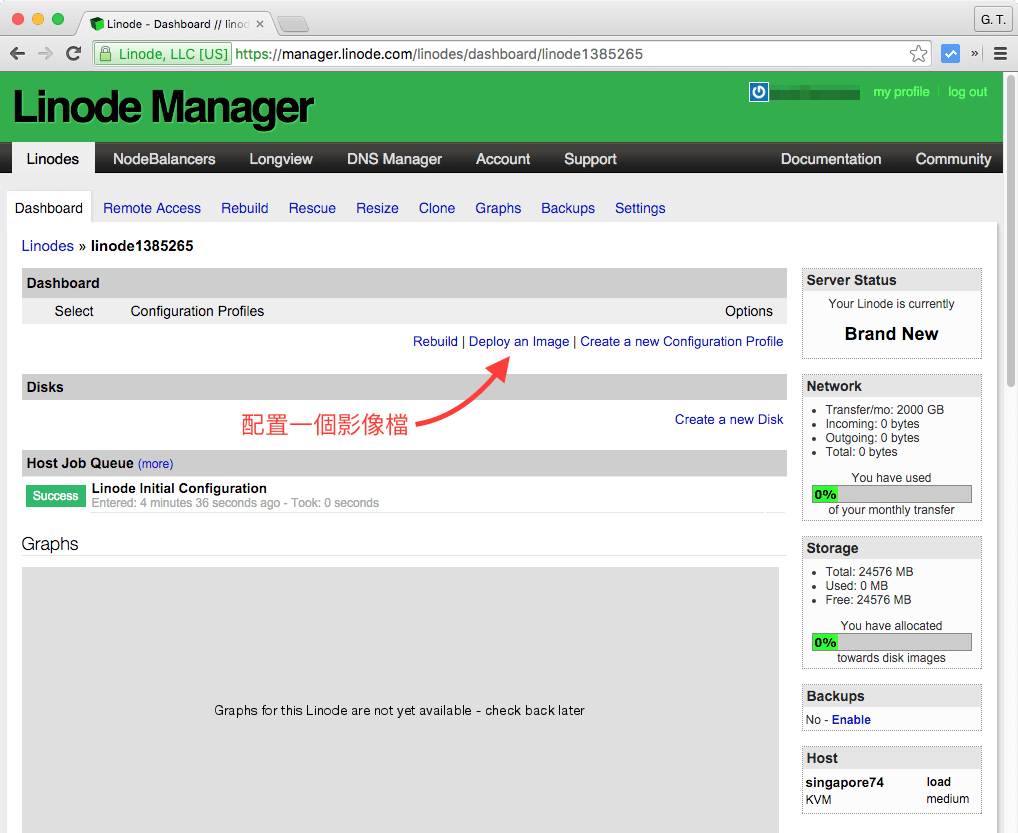Open the DNS Manager section
Screen dimensions: 1018x833
(x=394, y=158)
